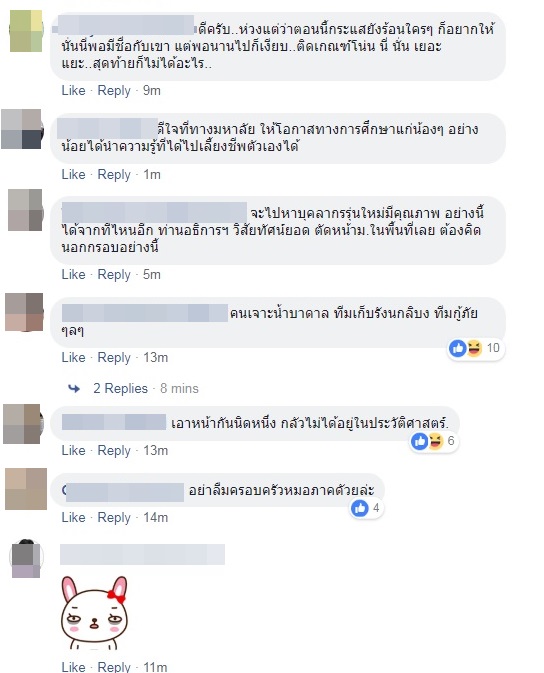The height and width of the screenshot is (673, 544).
Task: Click the laughing emoji on the 6-reaction comment
Action: 435,441
